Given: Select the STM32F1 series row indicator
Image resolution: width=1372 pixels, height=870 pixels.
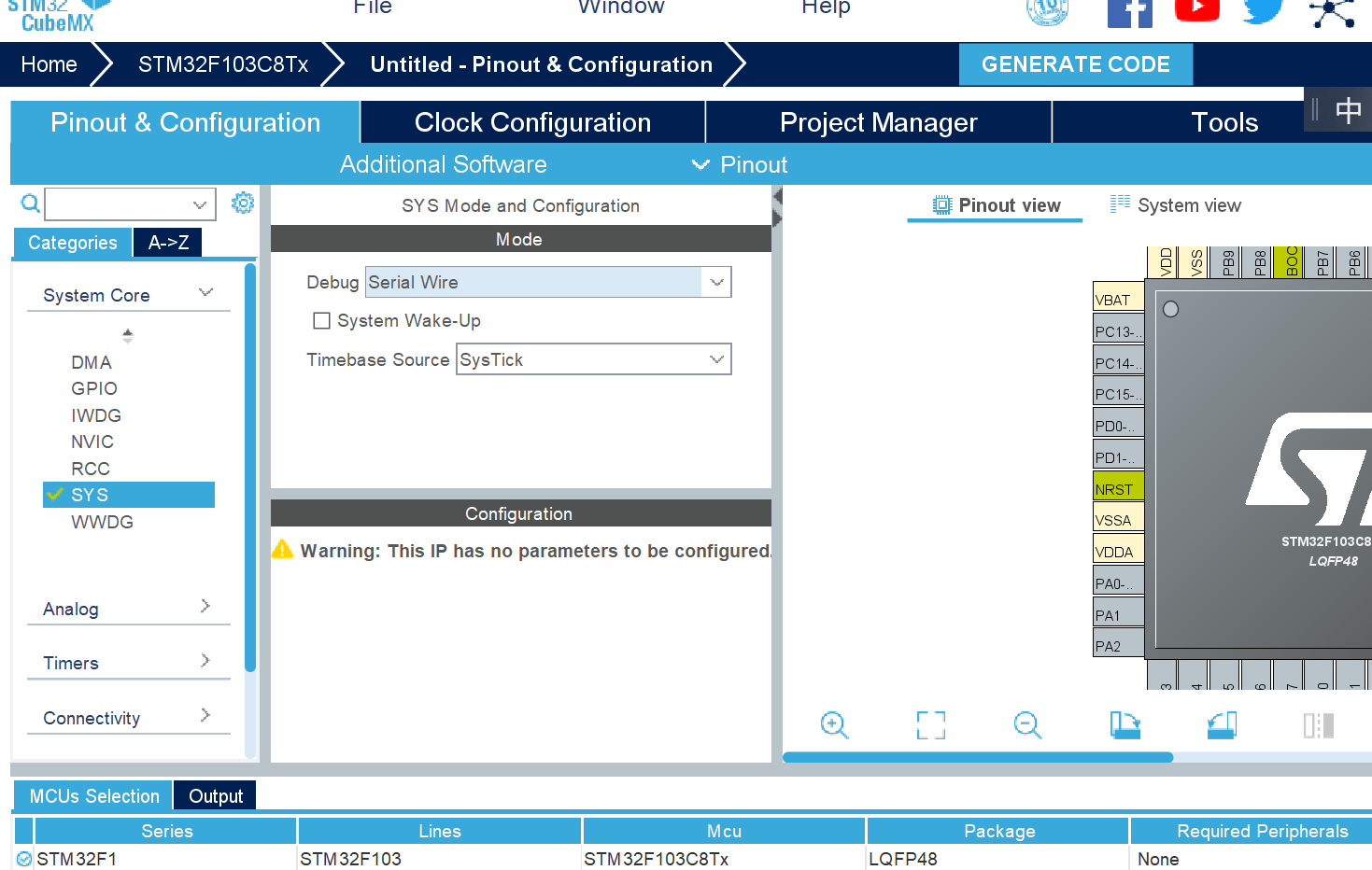Looking at the screenshot, I should (x=23, y=859).
